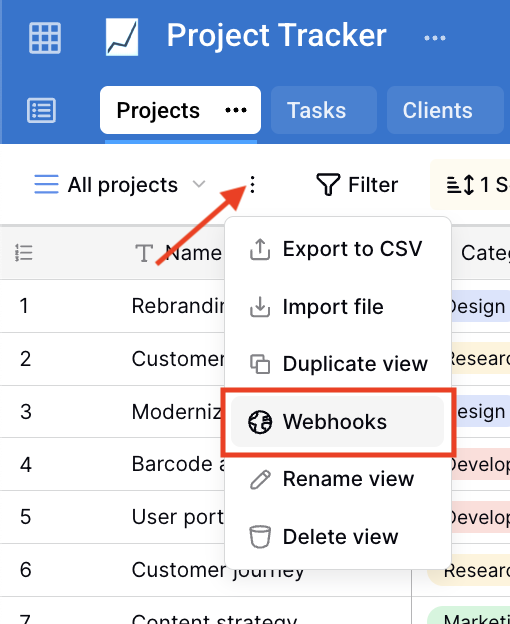Screen dimensions: 510x624
Task: Select Rename view
Action: pyautogui.click(x=337, y=479)
